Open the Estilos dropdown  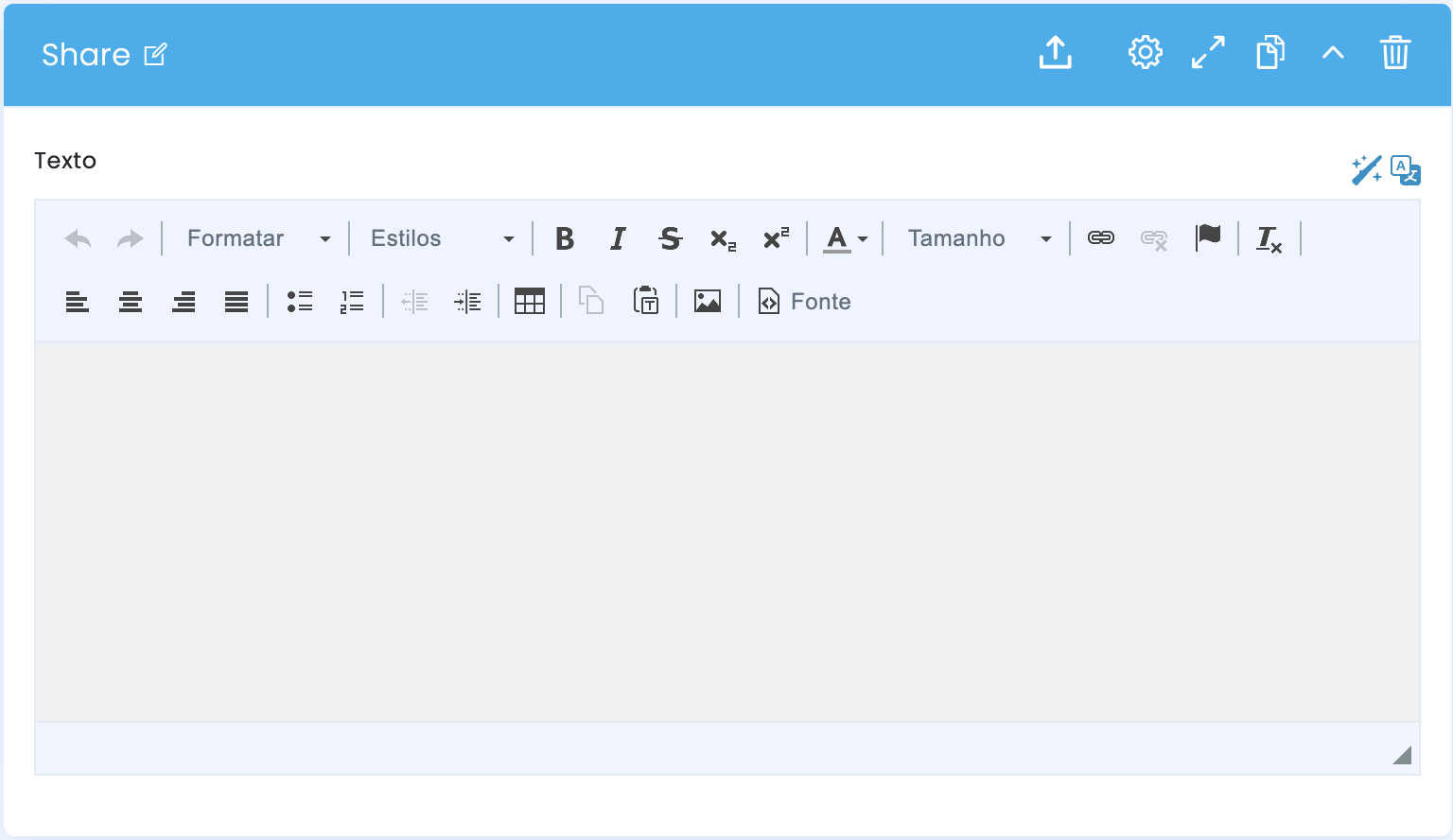(442, 238)
